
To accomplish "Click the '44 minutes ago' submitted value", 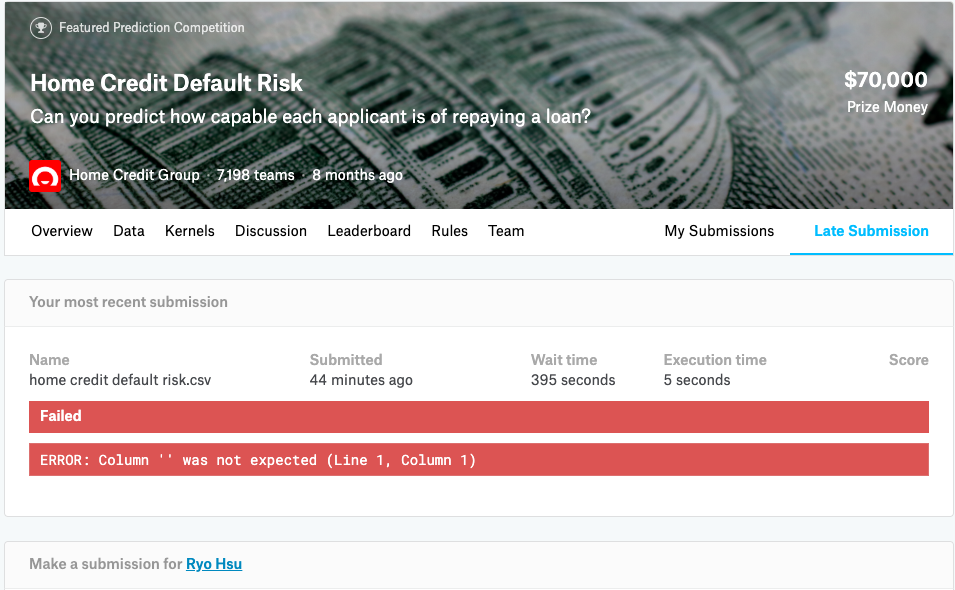I will (361, 381).
